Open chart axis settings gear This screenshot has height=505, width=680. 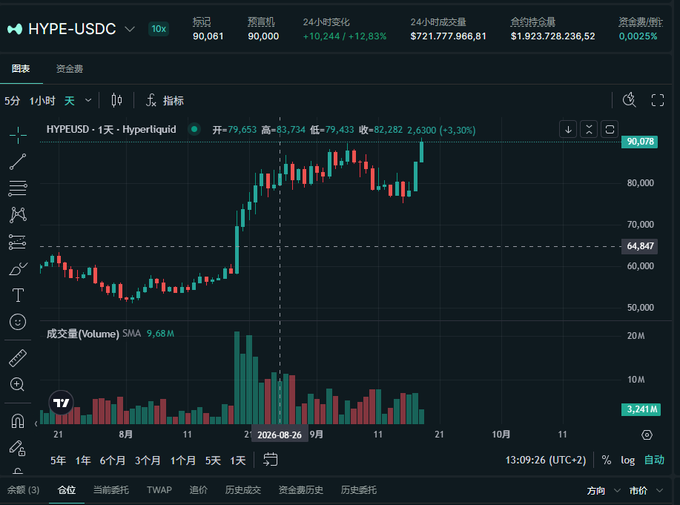tap(647, 435)
